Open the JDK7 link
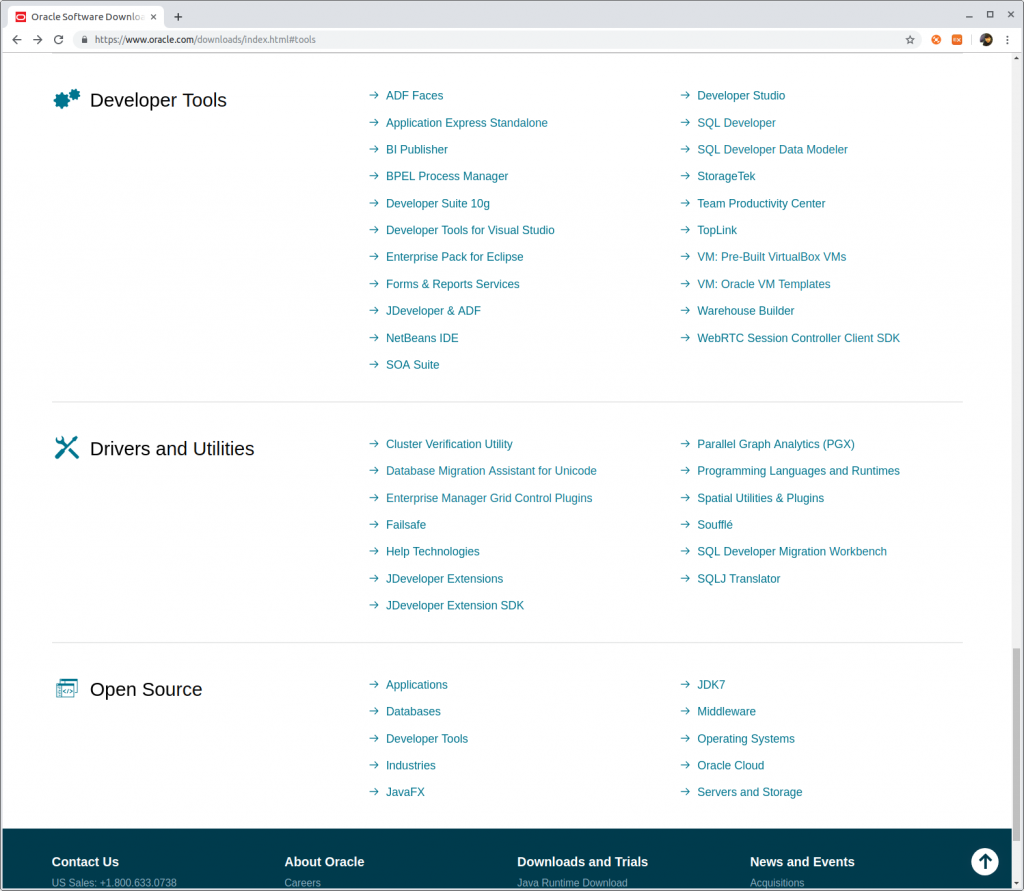The width and height of the screenshot is (1024, 891). click(711, 685)
